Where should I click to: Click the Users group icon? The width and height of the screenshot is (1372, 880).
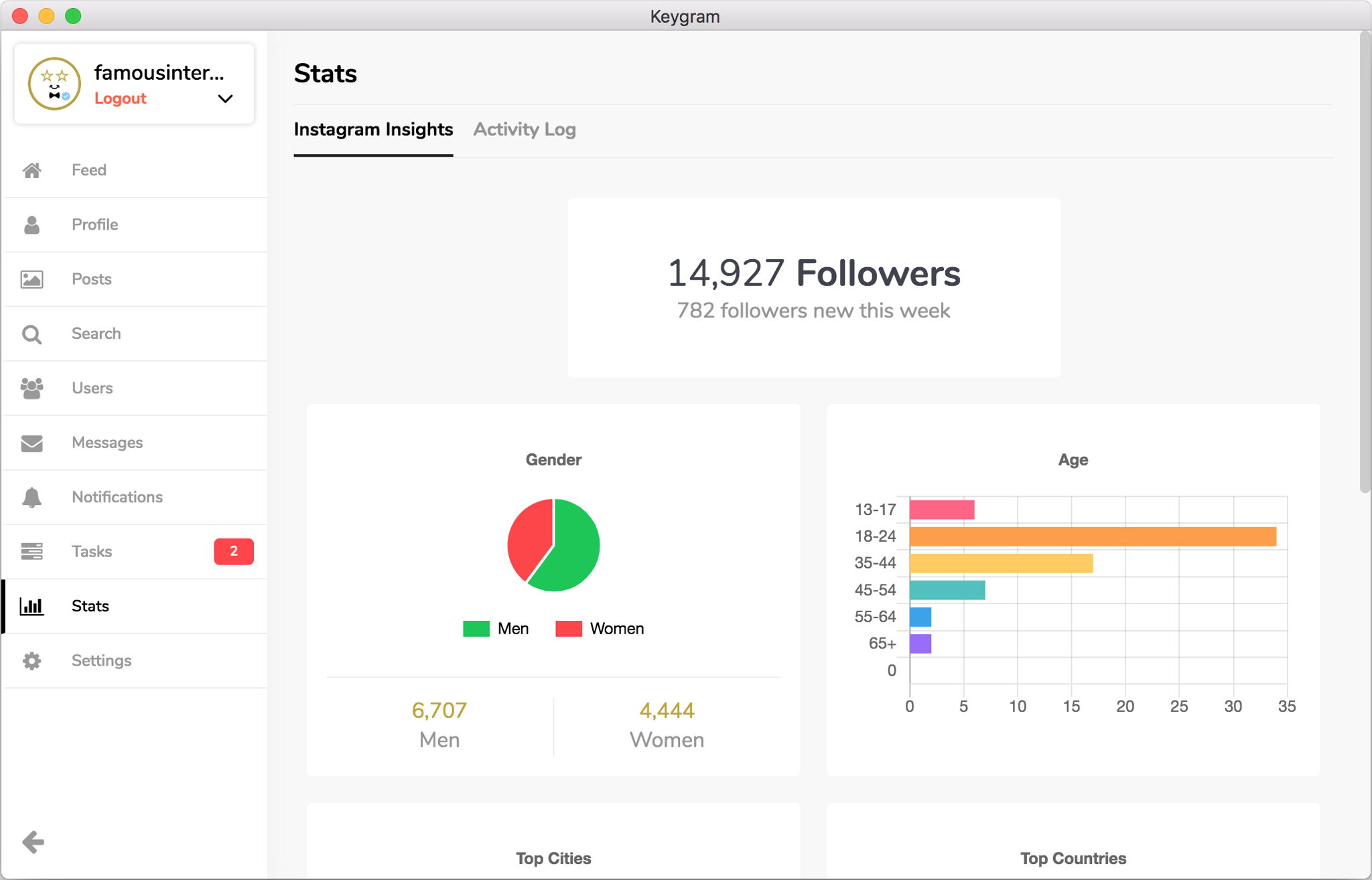(32, 388)
